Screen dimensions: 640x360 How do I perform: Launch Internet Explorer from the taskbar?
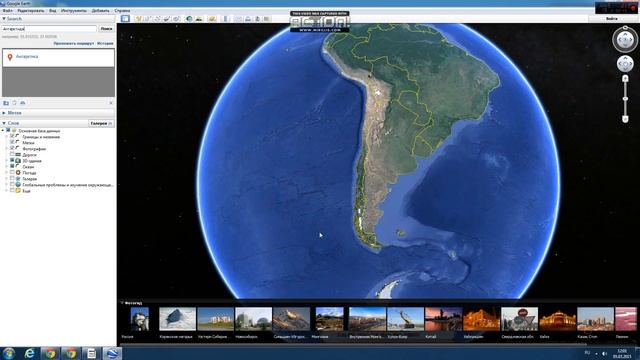29,353
